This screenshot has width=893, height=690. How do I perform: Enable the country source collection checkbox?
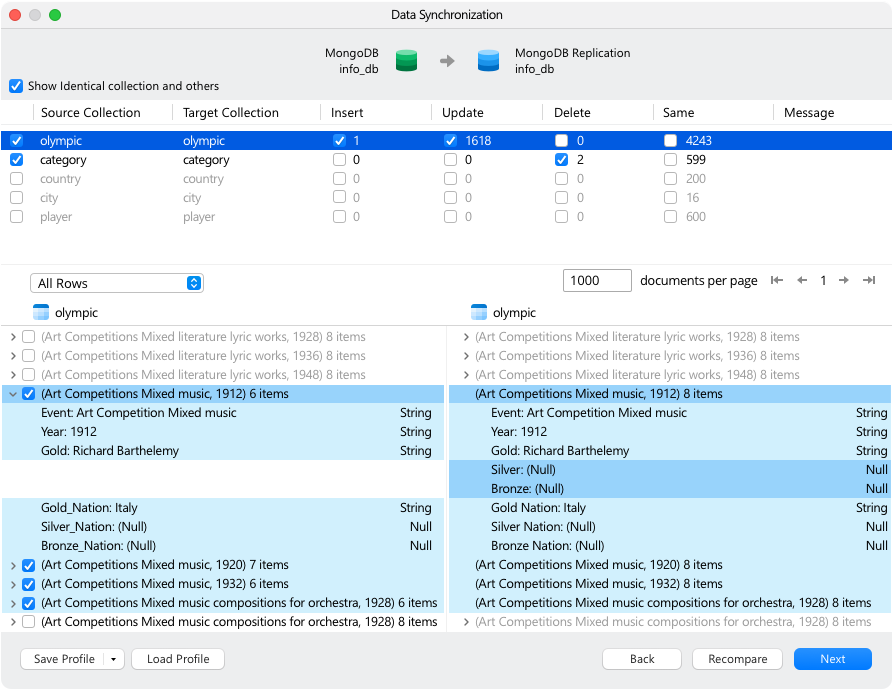click(x=17, y=179)
